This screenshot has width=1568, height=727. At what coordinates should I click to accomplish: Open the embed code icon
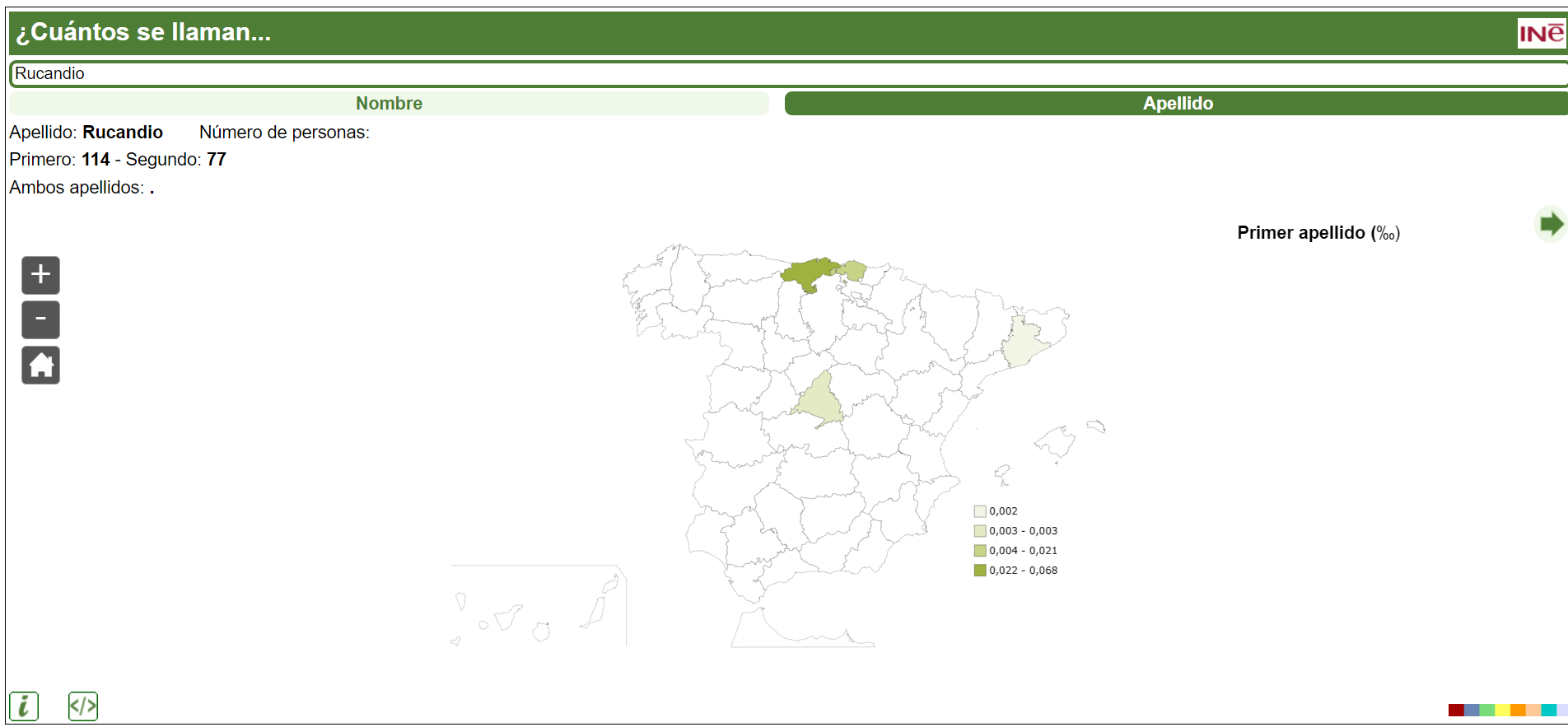[x=83, y=706]
